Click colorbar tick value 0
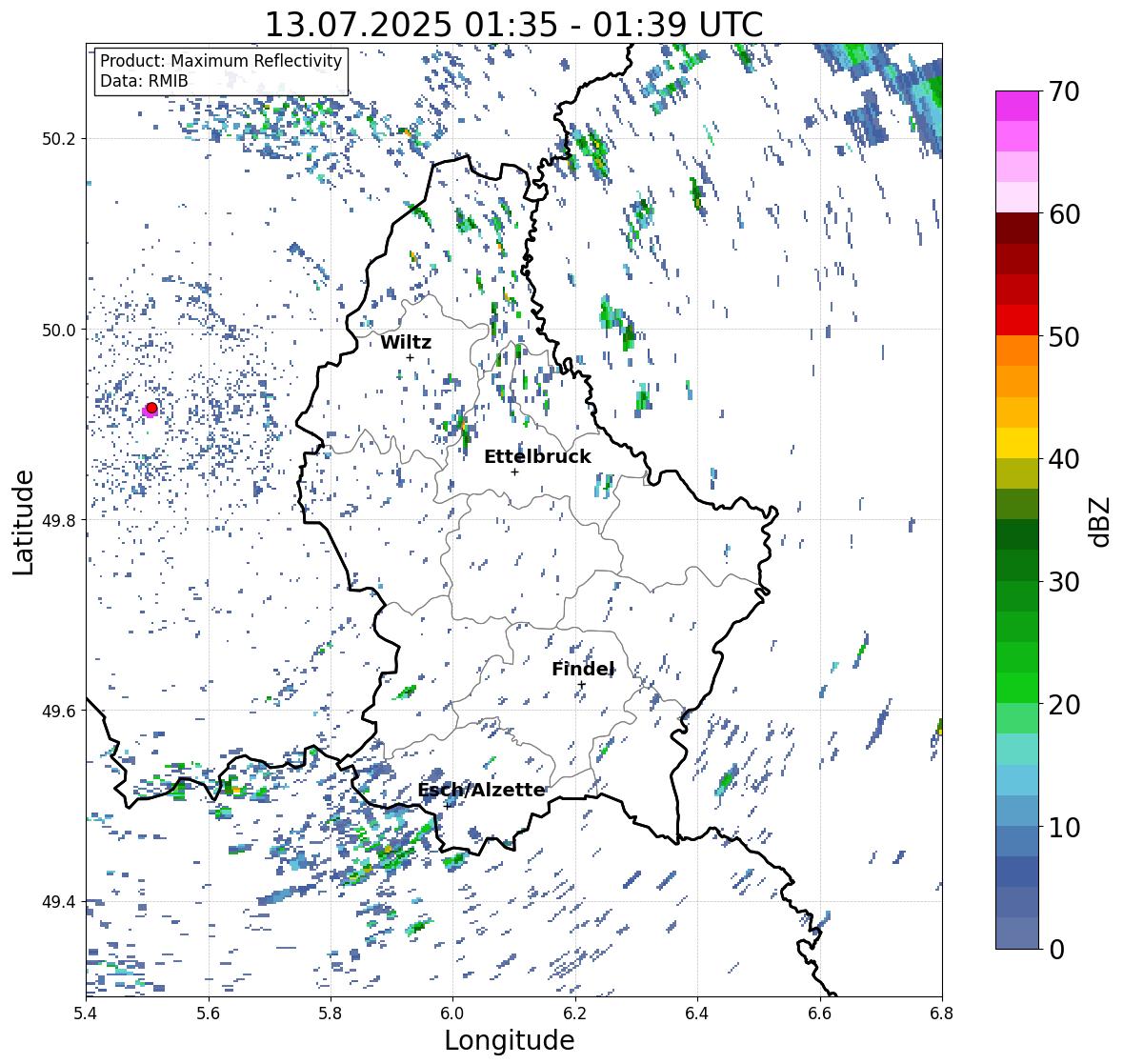The image size is (1123, 1064). tap(1056, 950)
